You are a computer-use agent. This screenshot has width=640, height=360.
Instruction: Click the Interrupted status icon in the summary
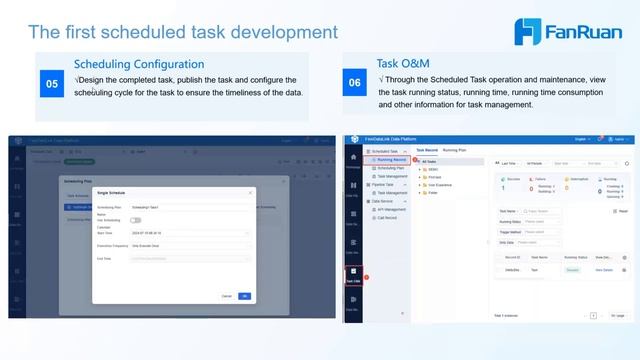point(567,179)
